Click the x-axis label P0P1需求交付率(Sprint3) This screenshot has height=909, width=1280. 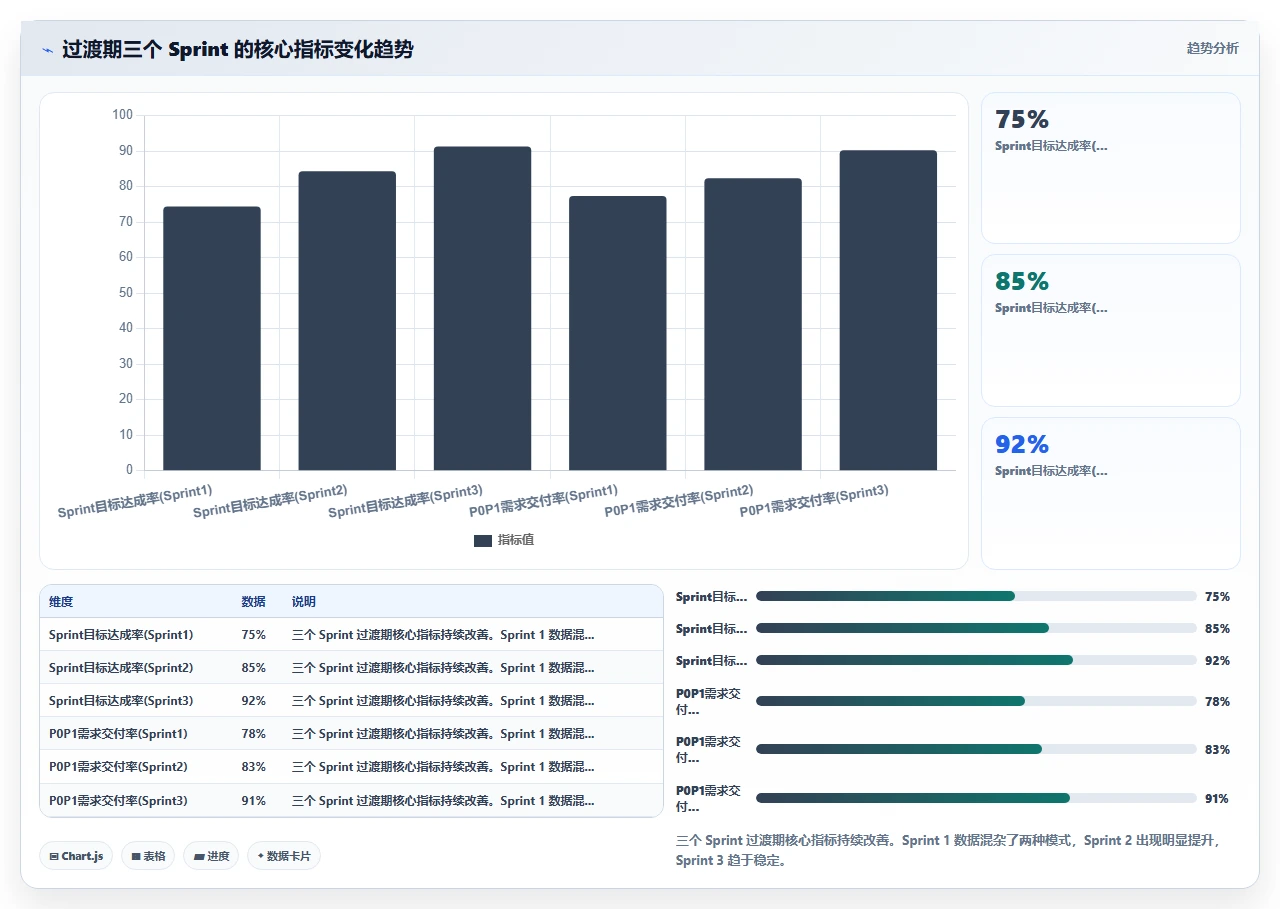point(814,500)
